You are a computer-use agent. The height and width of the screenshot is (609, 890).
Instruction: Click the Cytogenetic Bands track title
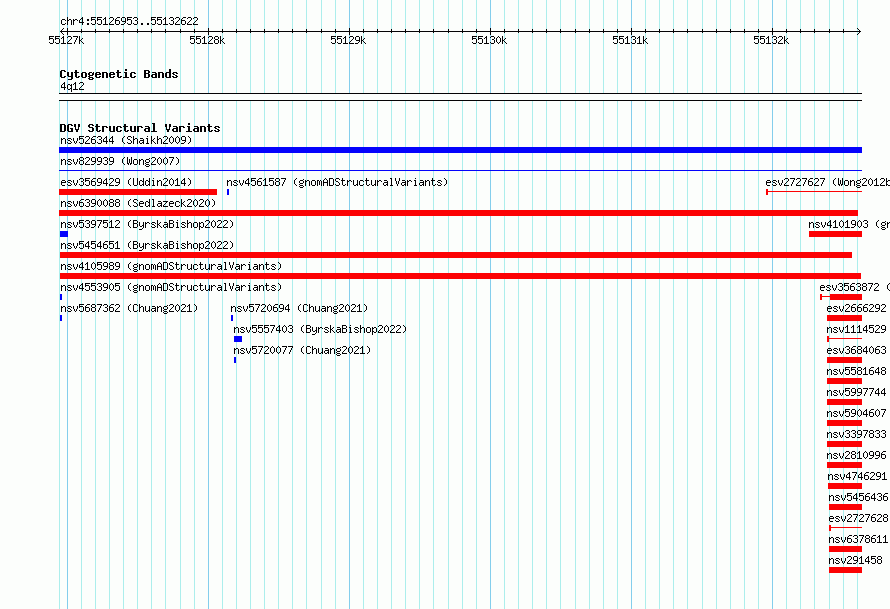point(119,74)
